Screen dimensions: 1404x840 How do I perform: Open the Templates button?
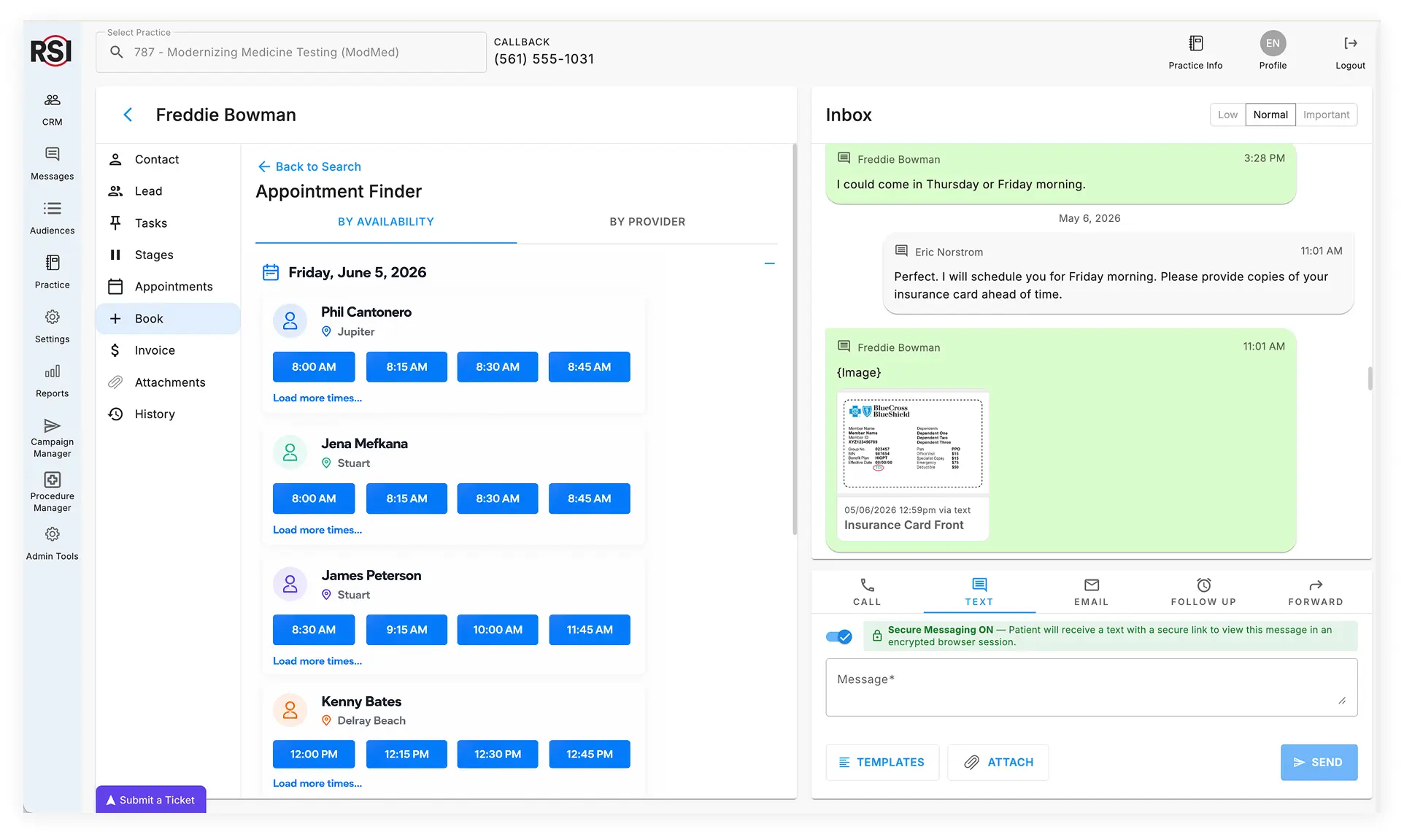tap(882, 762)
